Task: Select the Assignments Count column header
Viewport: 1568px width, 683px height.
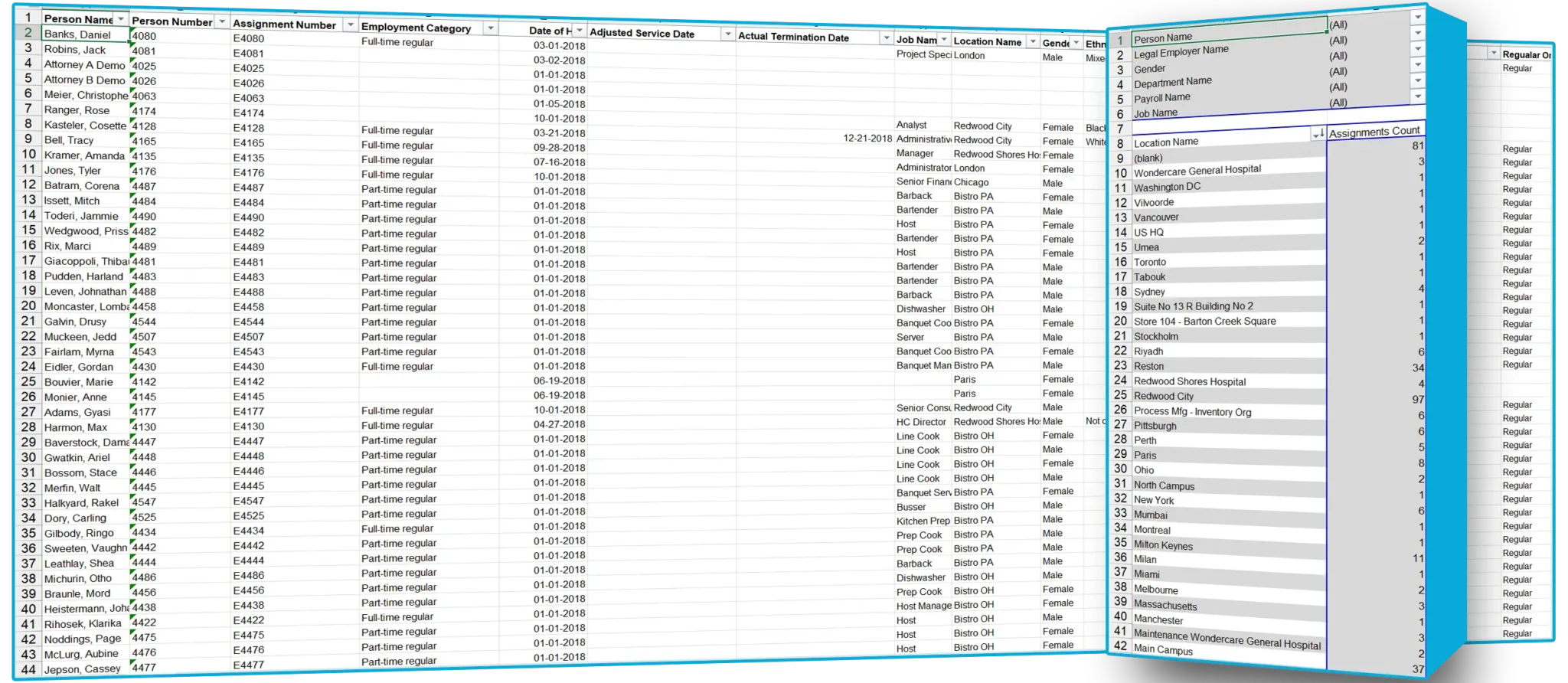Action: [x=1374, y=132]
